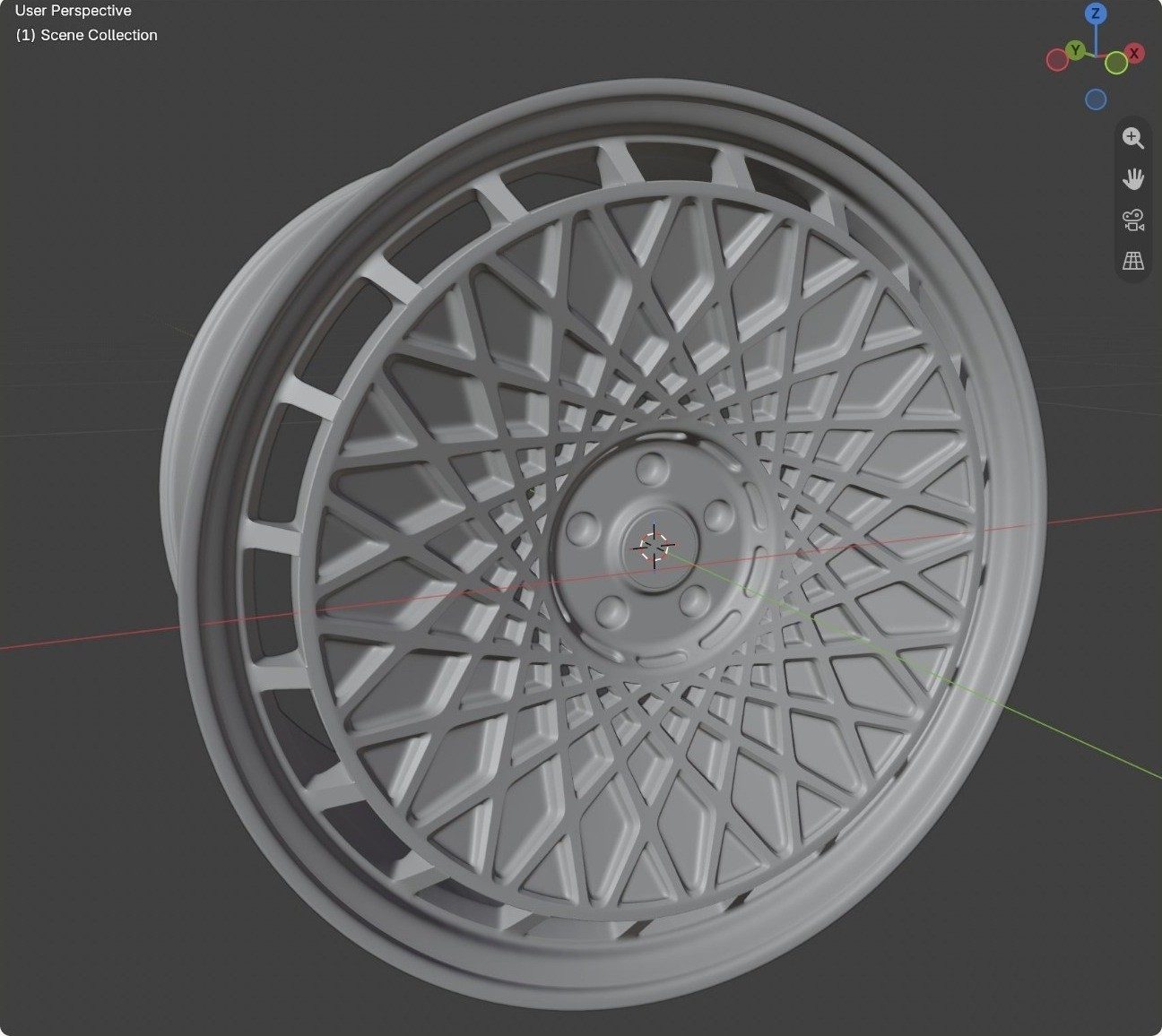Viewport: 1162px width, 1036px height.
Task: Click the negative X red circle on the gizmo
Action: [x=1057, y=60]
